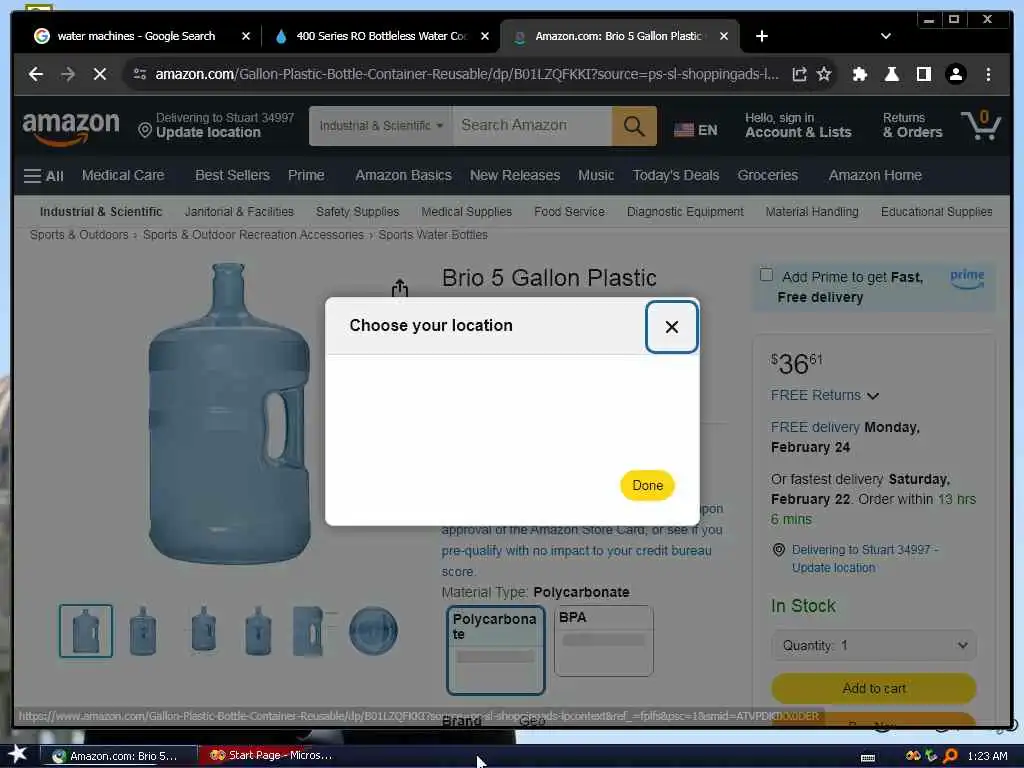Open Medical Care in the nav bar
Viewport: 1024px width, 768px height.
(123, 175)
